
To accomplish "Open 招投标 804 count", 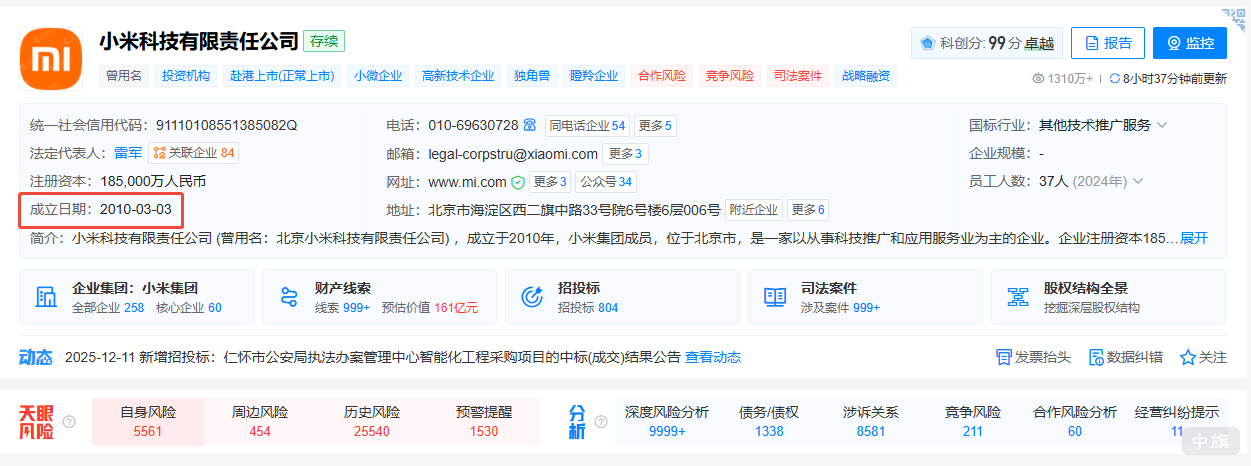I will pyautogui.click(x=588, y=308).
